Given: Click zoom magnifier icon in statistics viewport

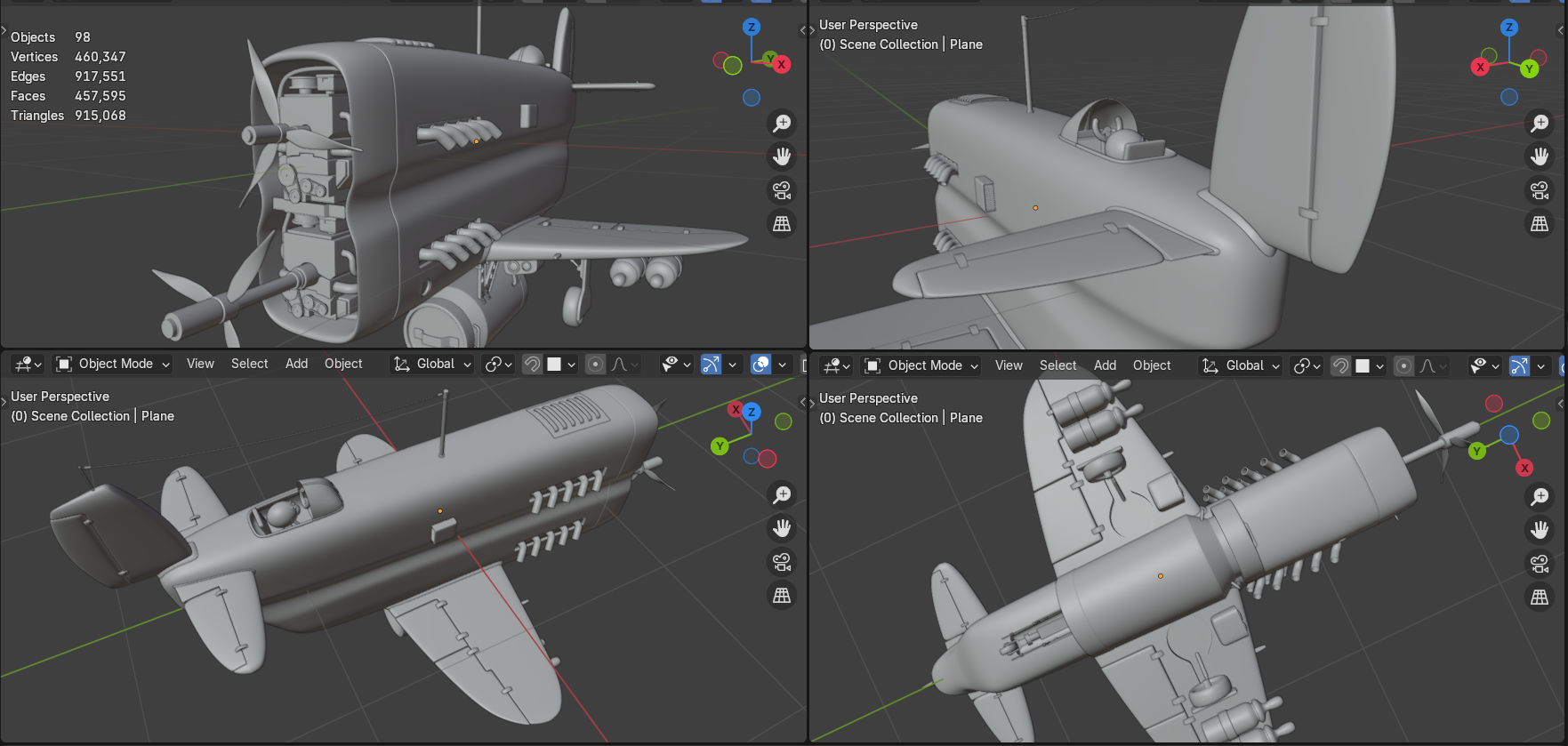Looking at the screenshot, I should coord(782,123).
